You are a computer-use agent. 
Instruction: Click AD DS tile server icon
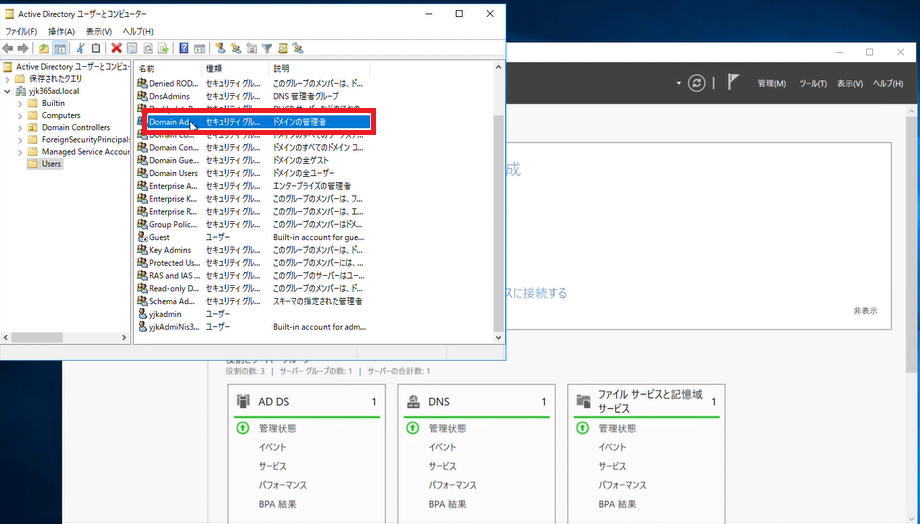click(x=243, y=401)
